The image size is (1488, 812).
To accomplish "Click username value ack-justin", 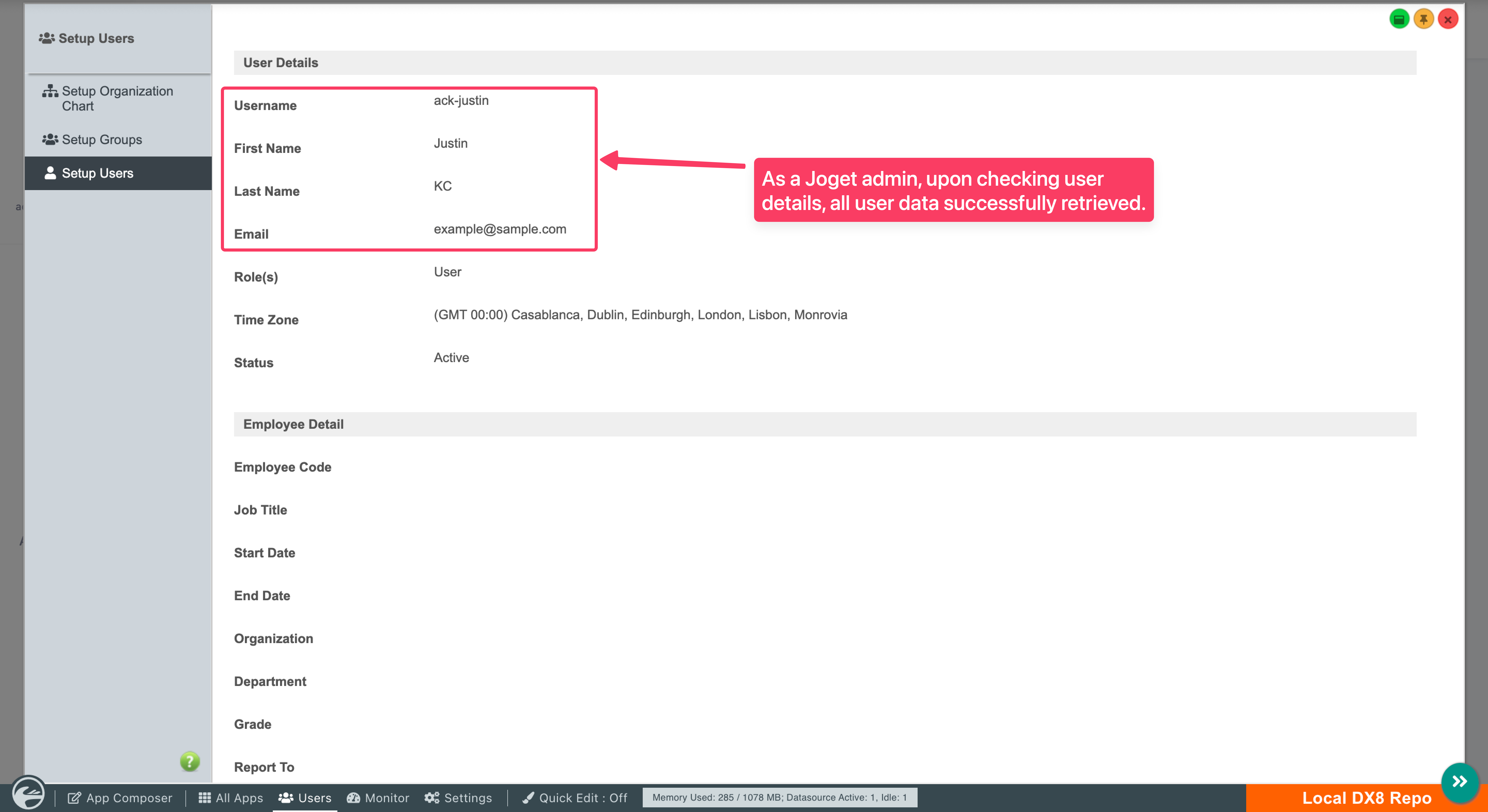I will 461,100.
